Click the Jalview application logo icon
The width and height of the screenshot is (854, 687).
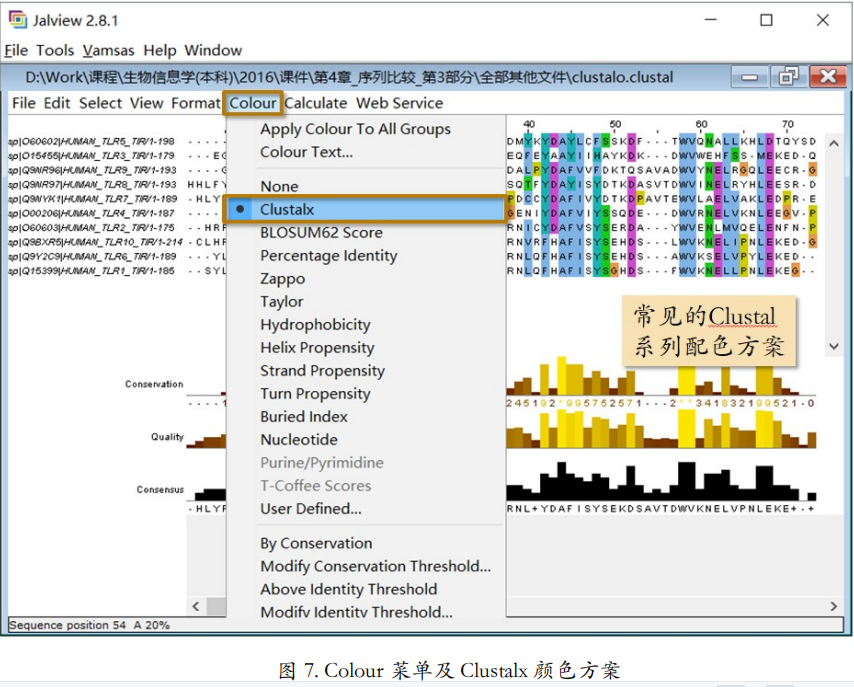click(17, 20)
